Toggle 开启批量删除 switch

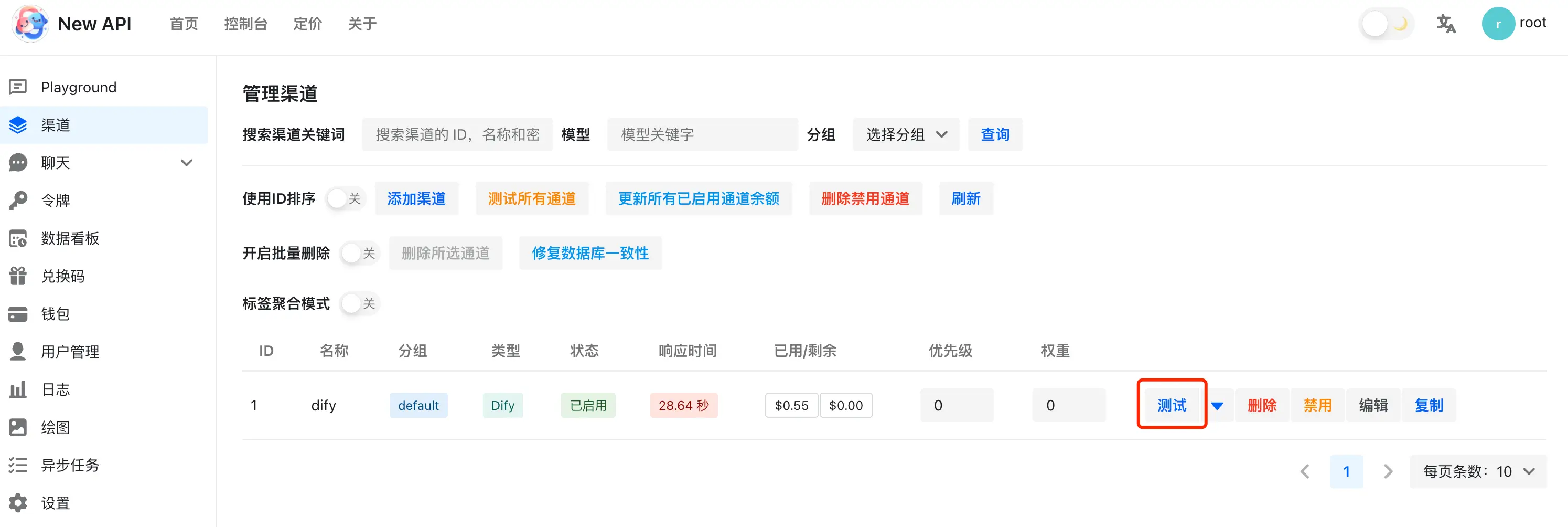pos(360,253)
